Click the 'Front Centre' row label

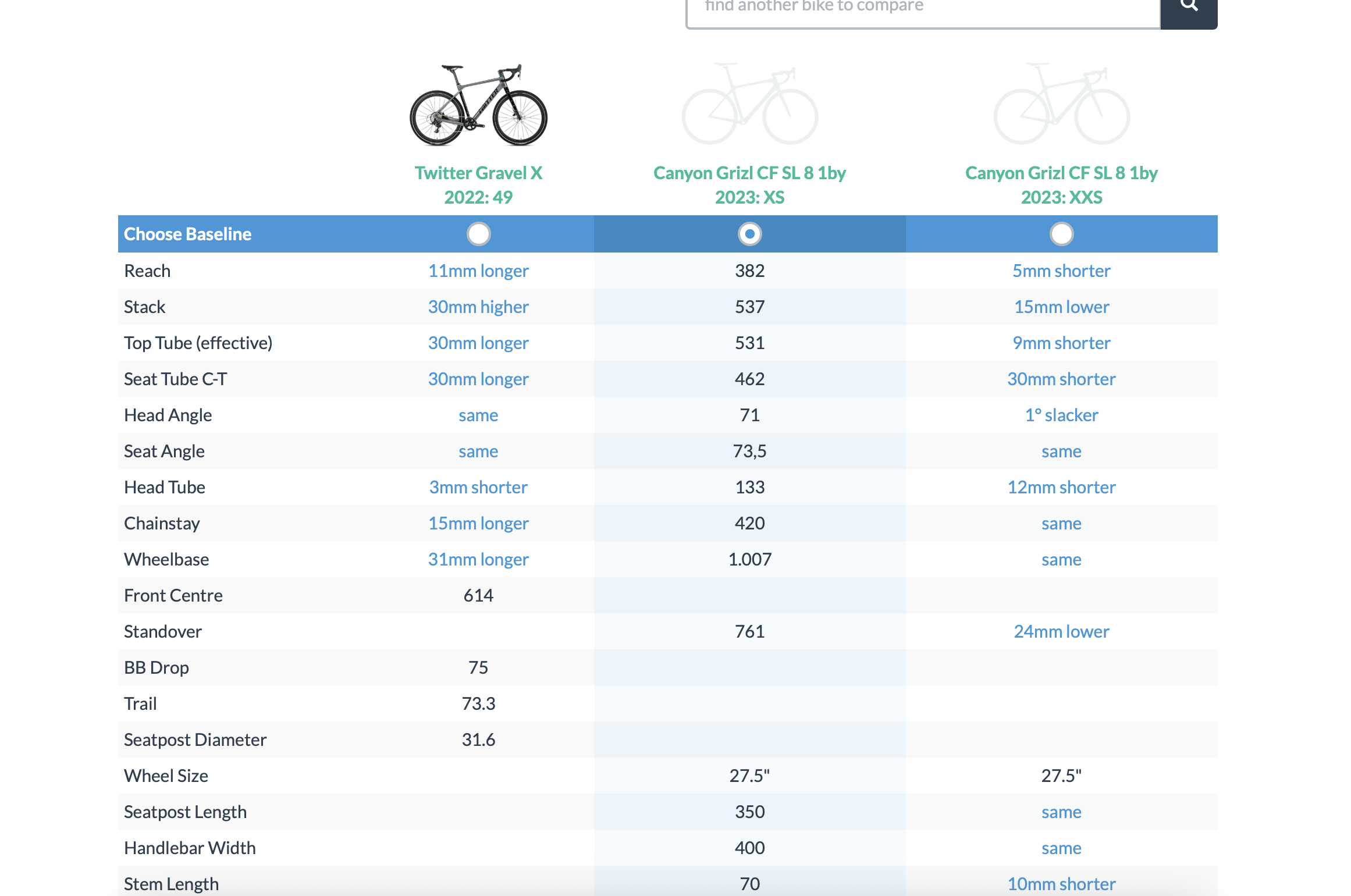coord(173,595)
